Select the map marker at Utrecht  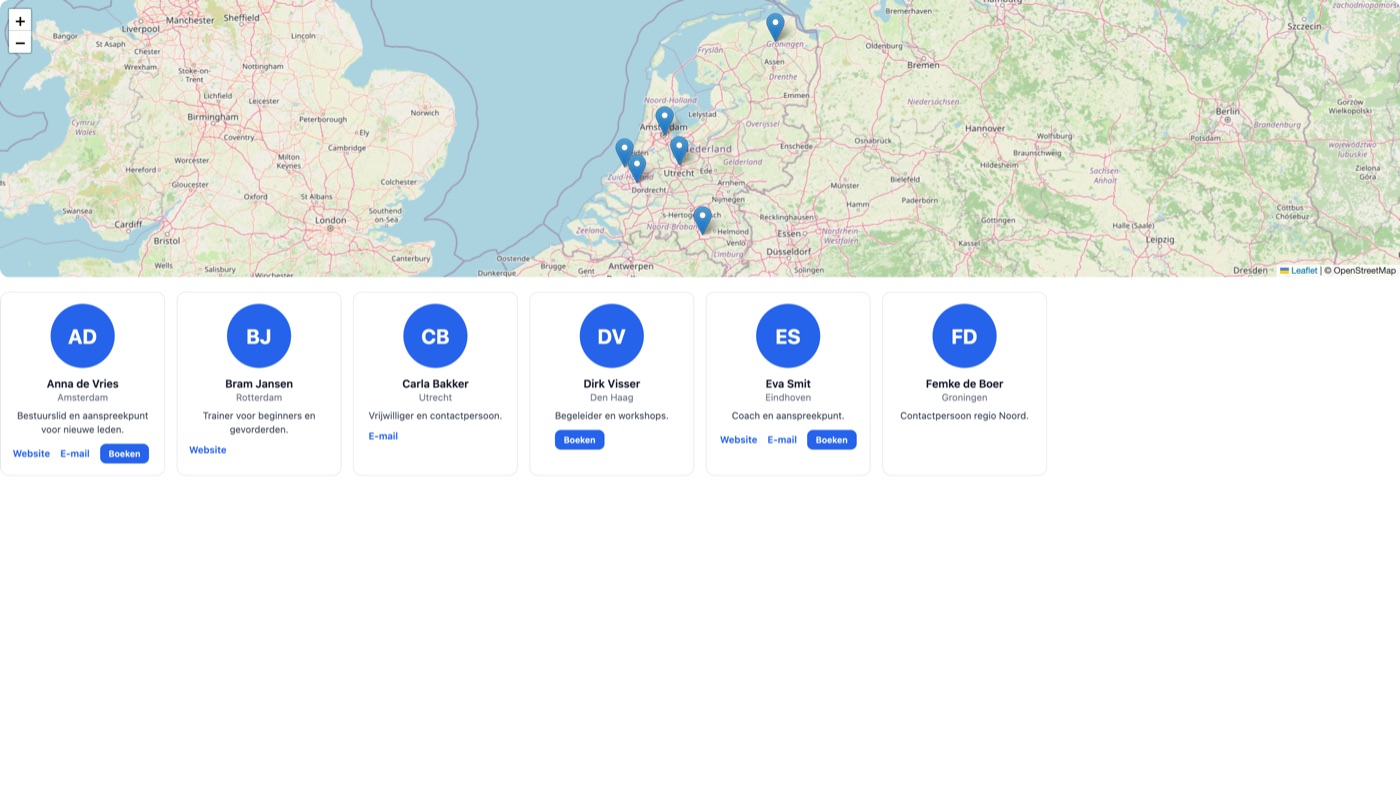click(679, 150)
